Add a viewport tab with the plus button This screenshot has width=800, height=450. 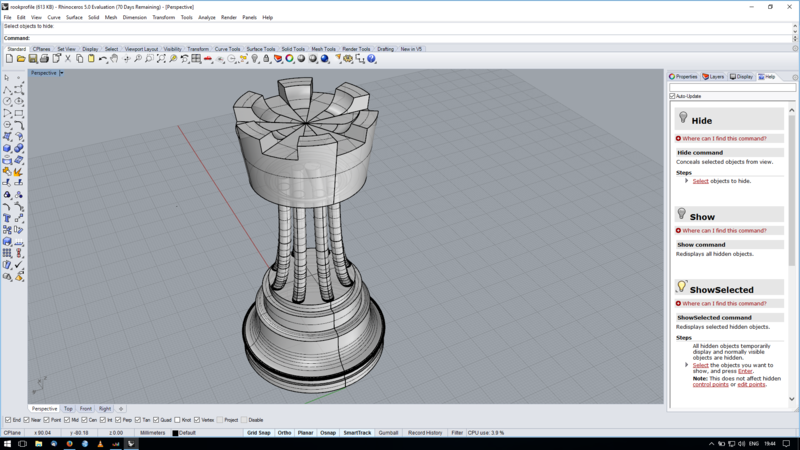click(x=121, y=409)
